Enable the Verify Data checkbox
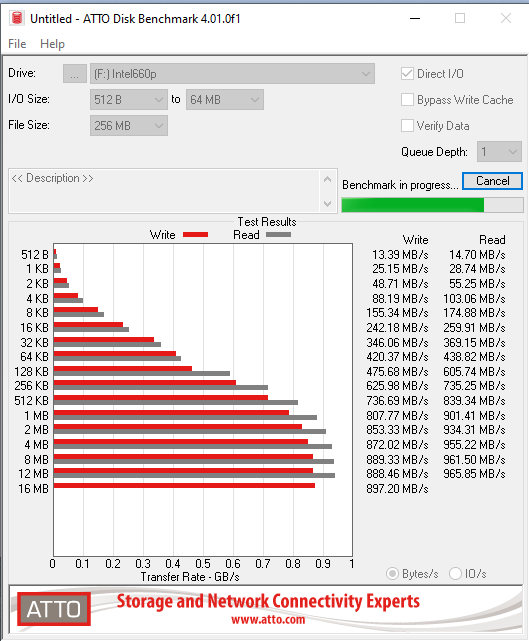This screenshot has height=641, width=529. 408,126
